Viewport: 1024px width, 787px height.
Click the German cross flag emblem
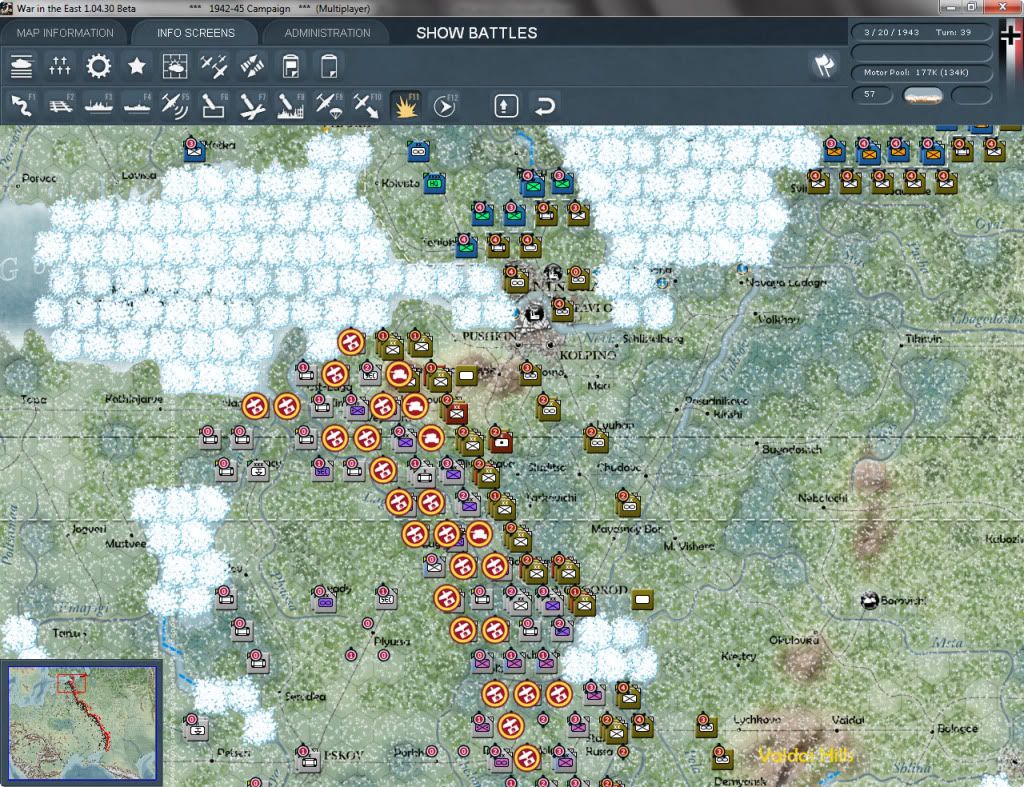(x=1011, y=35)
